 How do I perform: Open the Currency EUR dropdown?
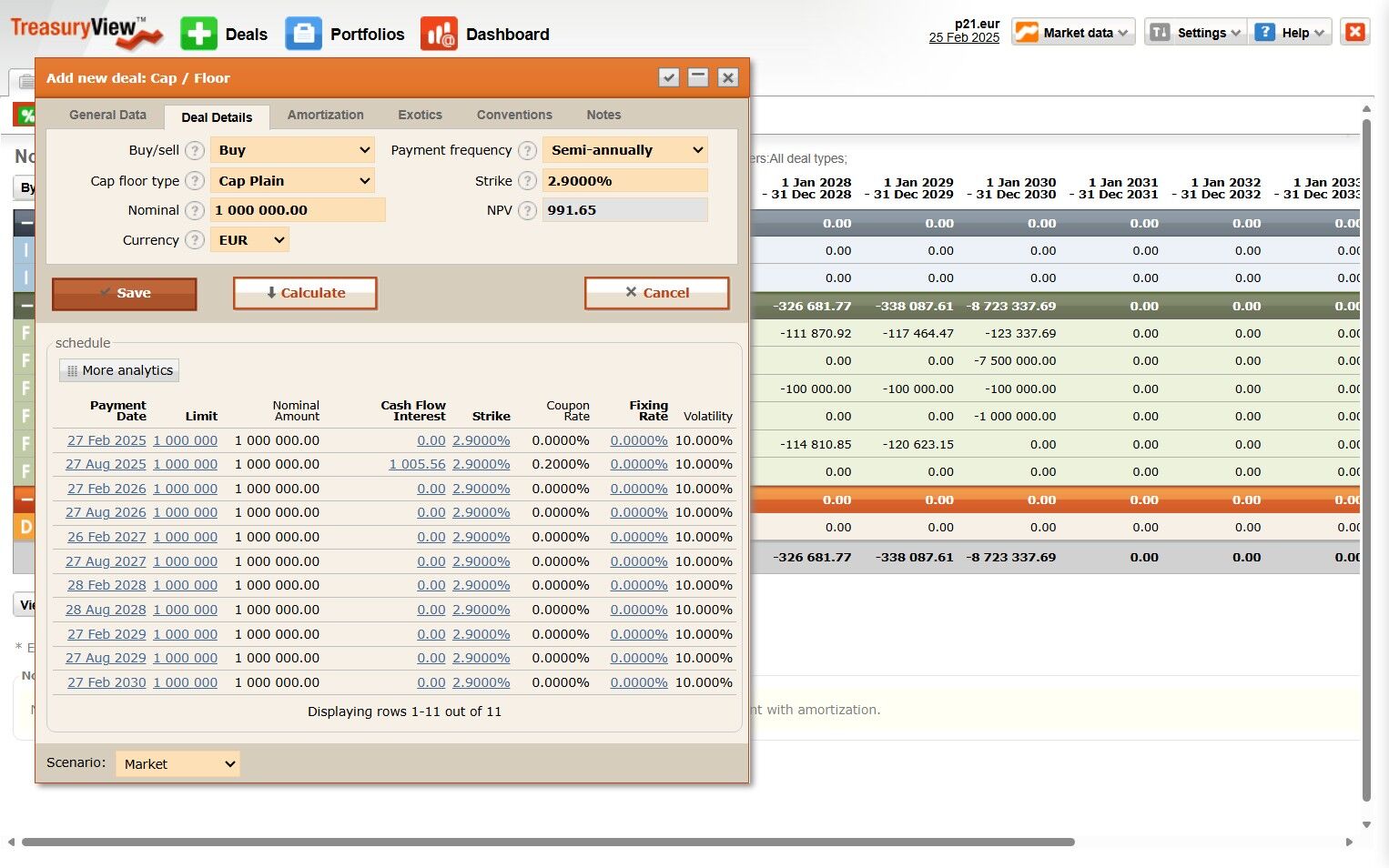pyautogui.click(x=249, y=240)
